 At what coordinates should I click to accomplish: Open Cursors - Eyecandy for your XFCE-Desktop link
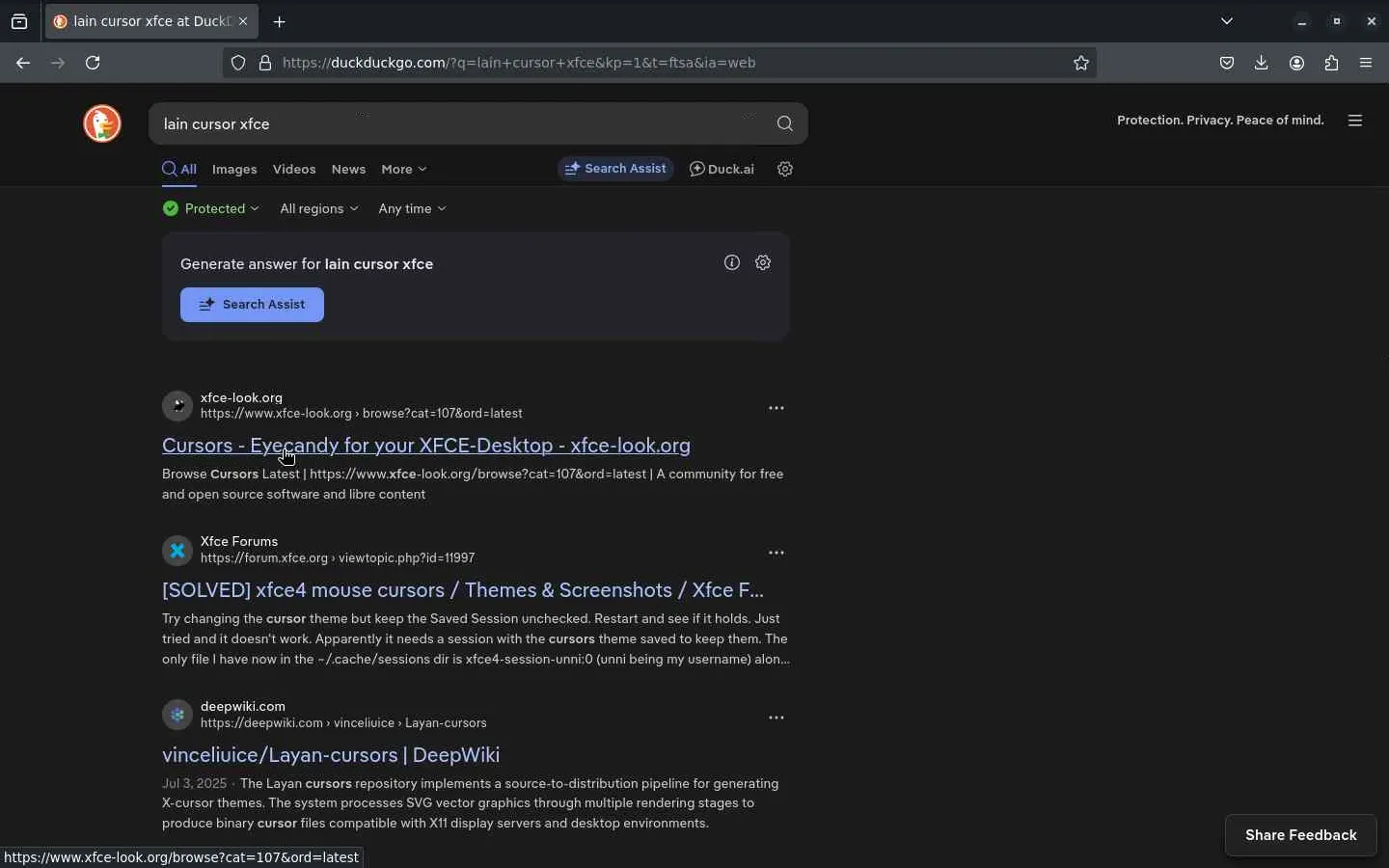[426, 446]
